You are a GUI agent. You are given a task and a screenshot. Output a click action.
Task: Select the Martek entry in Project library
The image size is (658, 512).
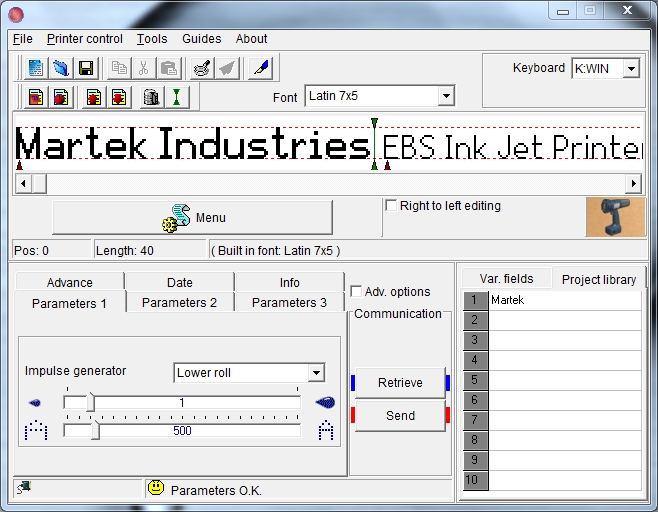pyautogui.click(x=565, y=300)
